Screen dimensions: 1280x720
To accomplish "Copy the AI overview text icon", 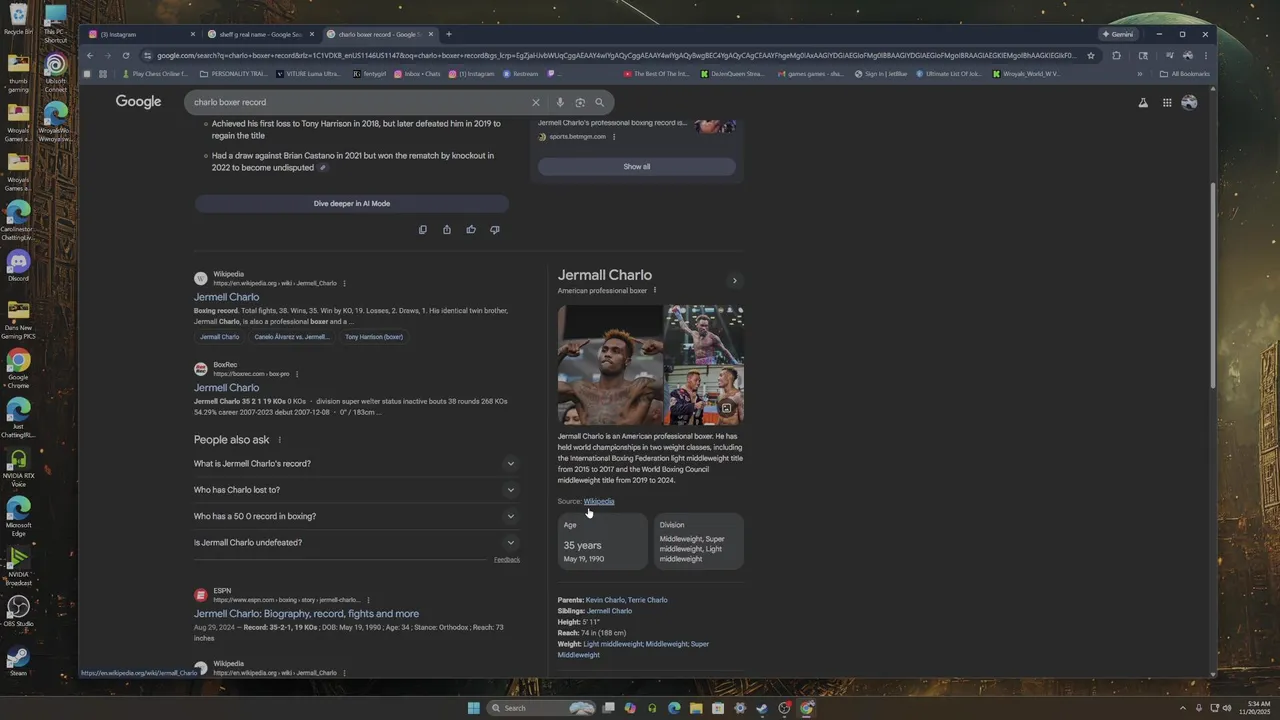I will coord(422,230).
